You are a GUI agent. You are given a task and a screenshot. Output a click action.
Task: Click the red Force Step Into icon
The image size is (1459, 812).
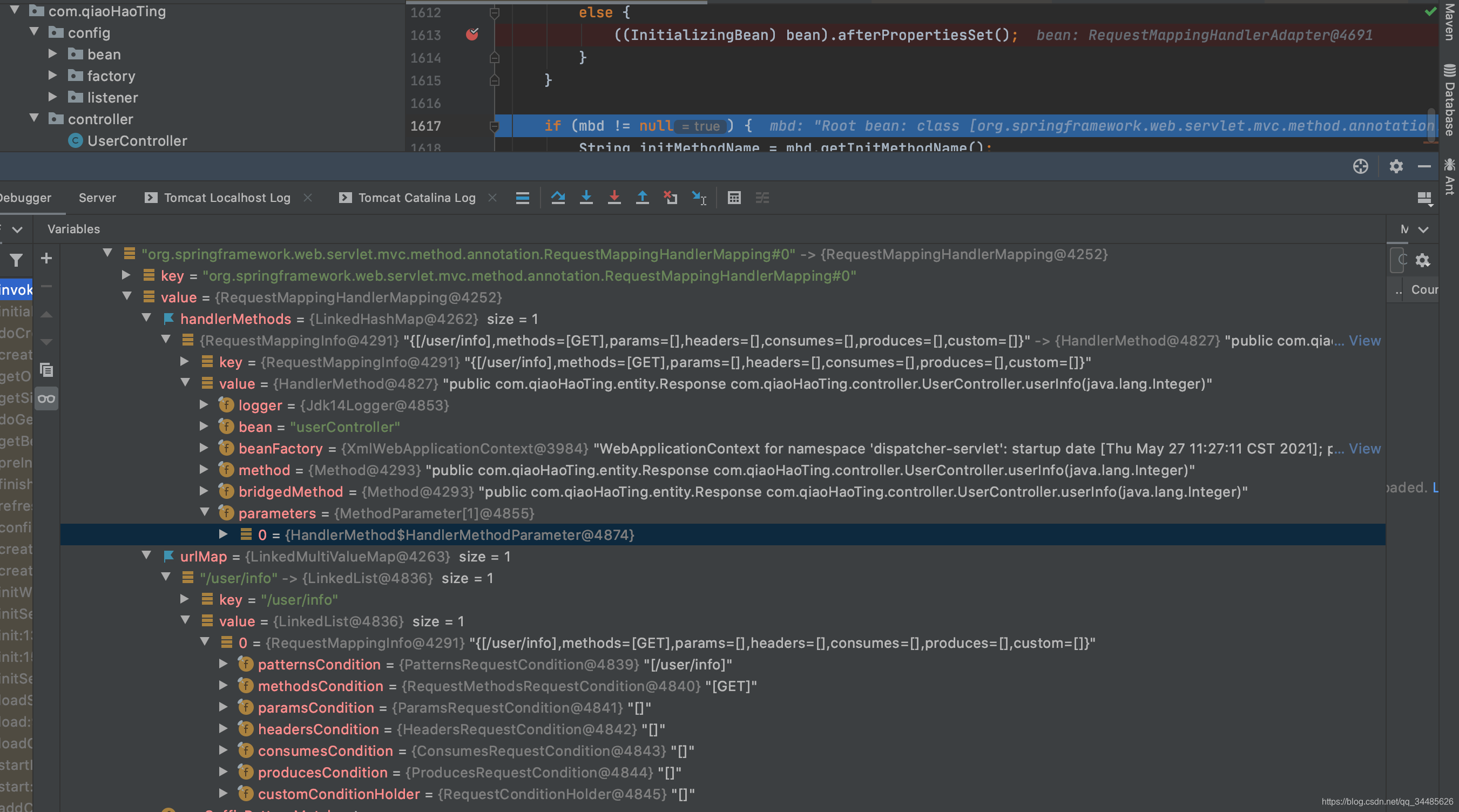(614, 198)
